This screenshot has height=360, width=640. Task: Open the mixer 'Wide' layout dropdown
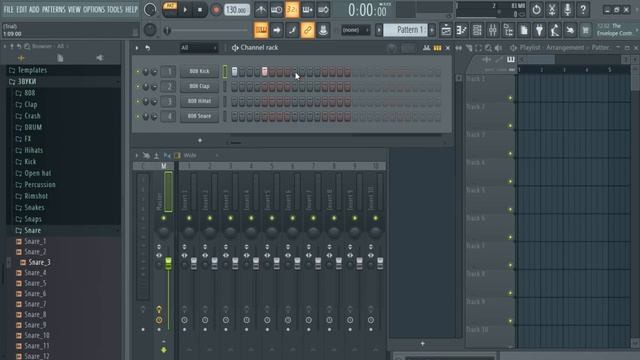[200, 156]
